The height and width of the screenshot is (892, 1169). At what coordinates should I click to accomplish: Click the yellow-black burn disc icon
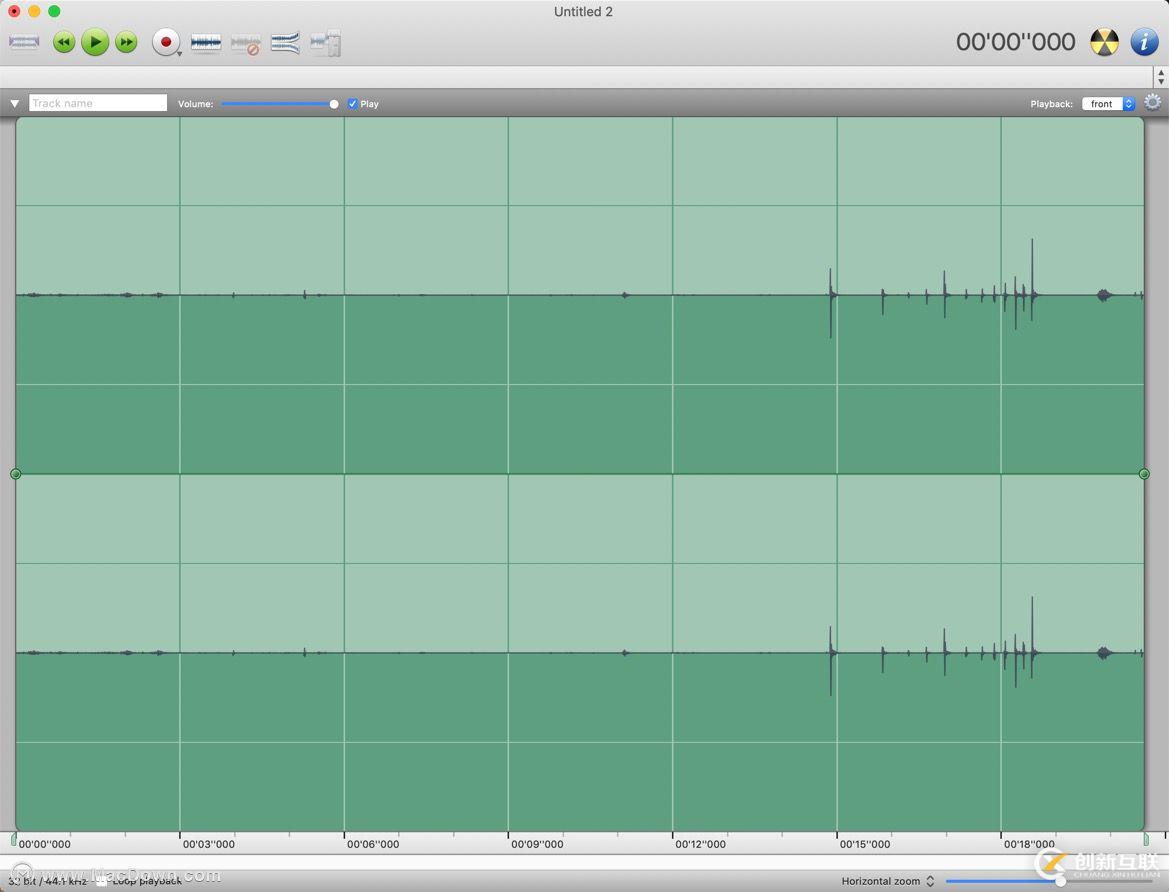point(1104,42)
